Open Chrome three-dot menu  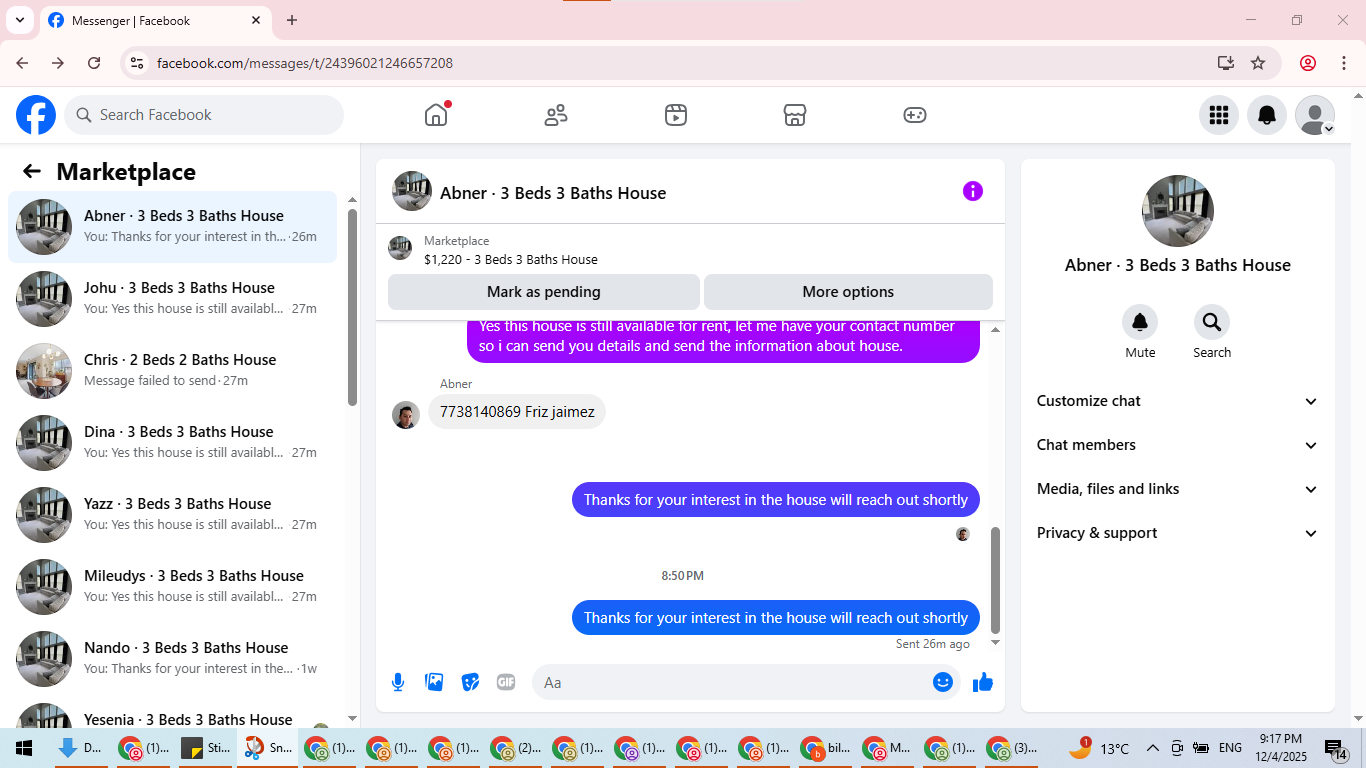point(1343,63)
